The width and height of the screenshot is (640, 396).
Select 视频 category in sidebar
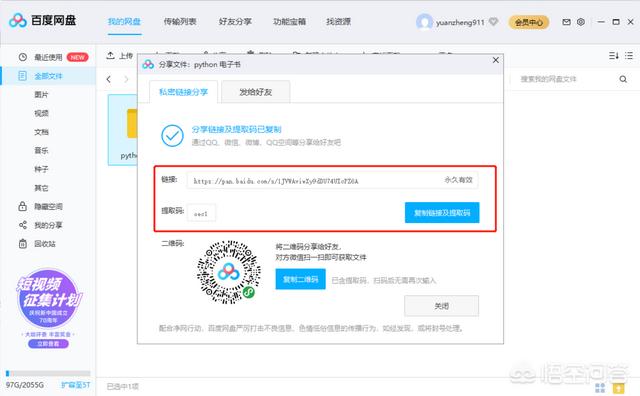41,113
